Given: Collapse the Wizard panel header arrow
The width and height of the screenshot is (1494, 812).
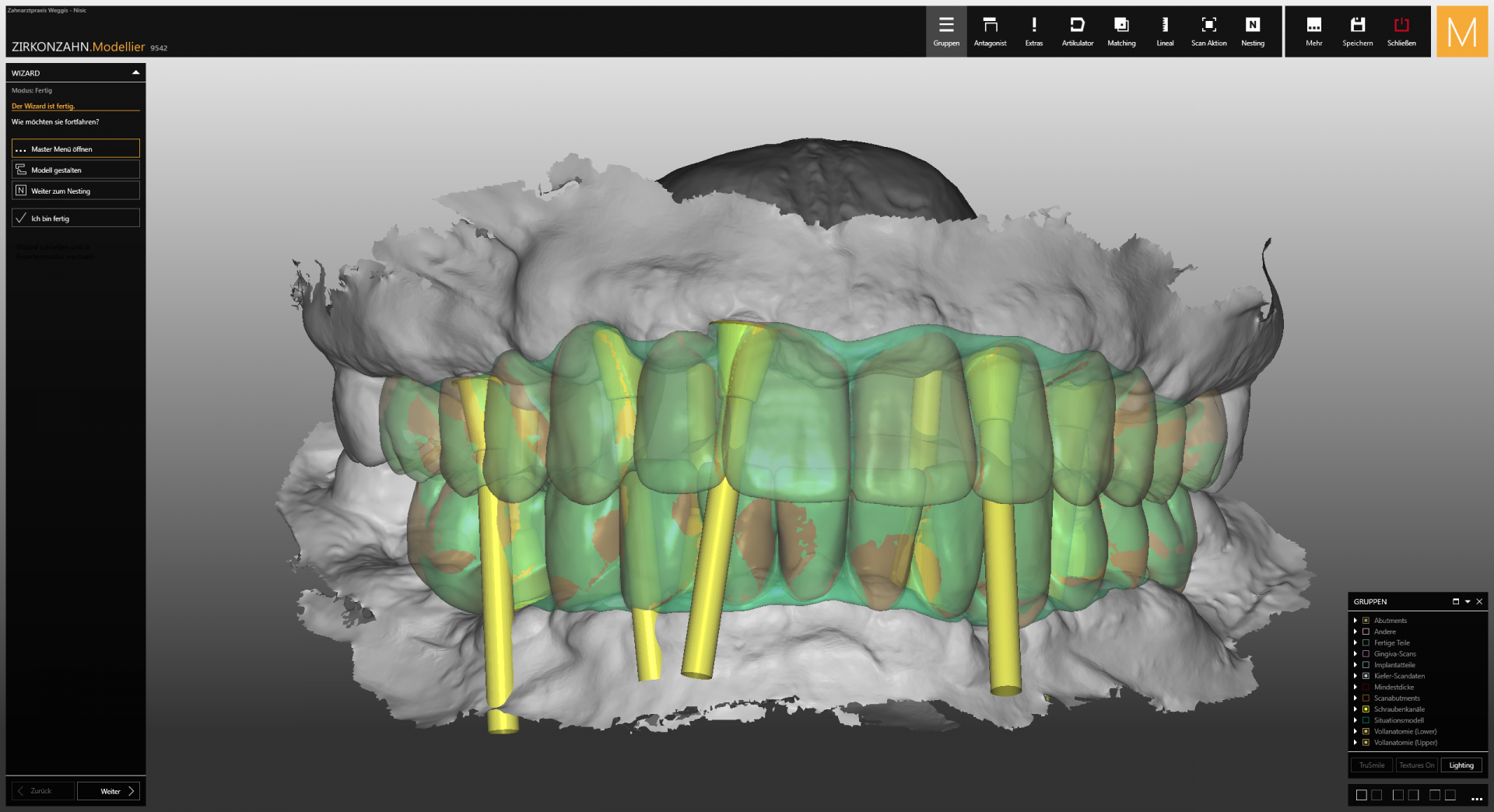Looking at the screenshot, I should pos(135,73).
